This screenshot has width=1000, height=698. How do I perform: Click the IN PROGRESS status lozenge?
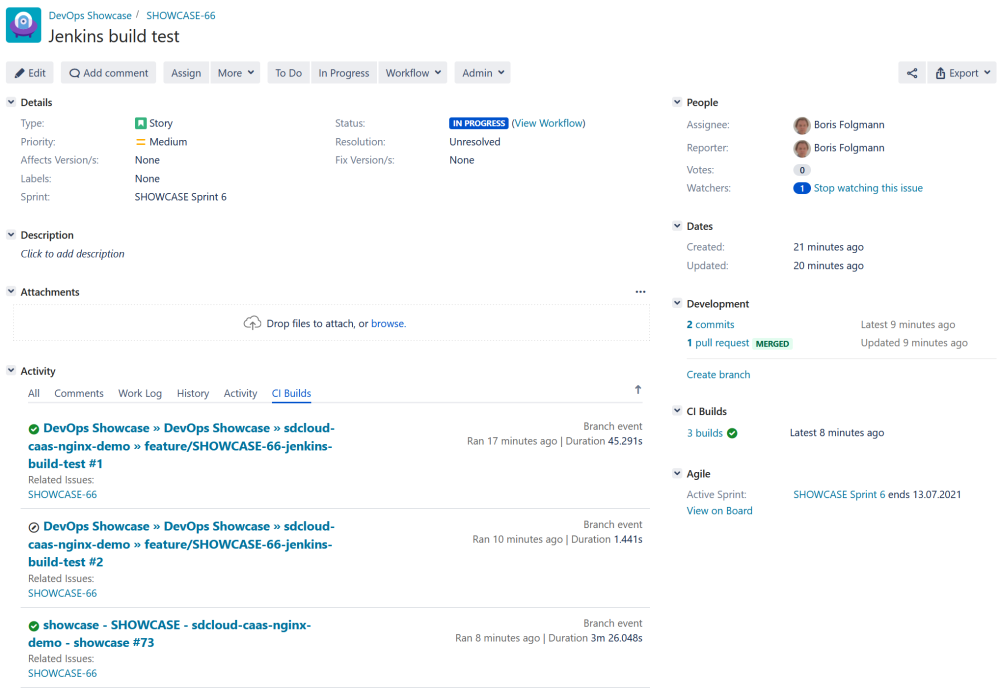click(478, 123)
